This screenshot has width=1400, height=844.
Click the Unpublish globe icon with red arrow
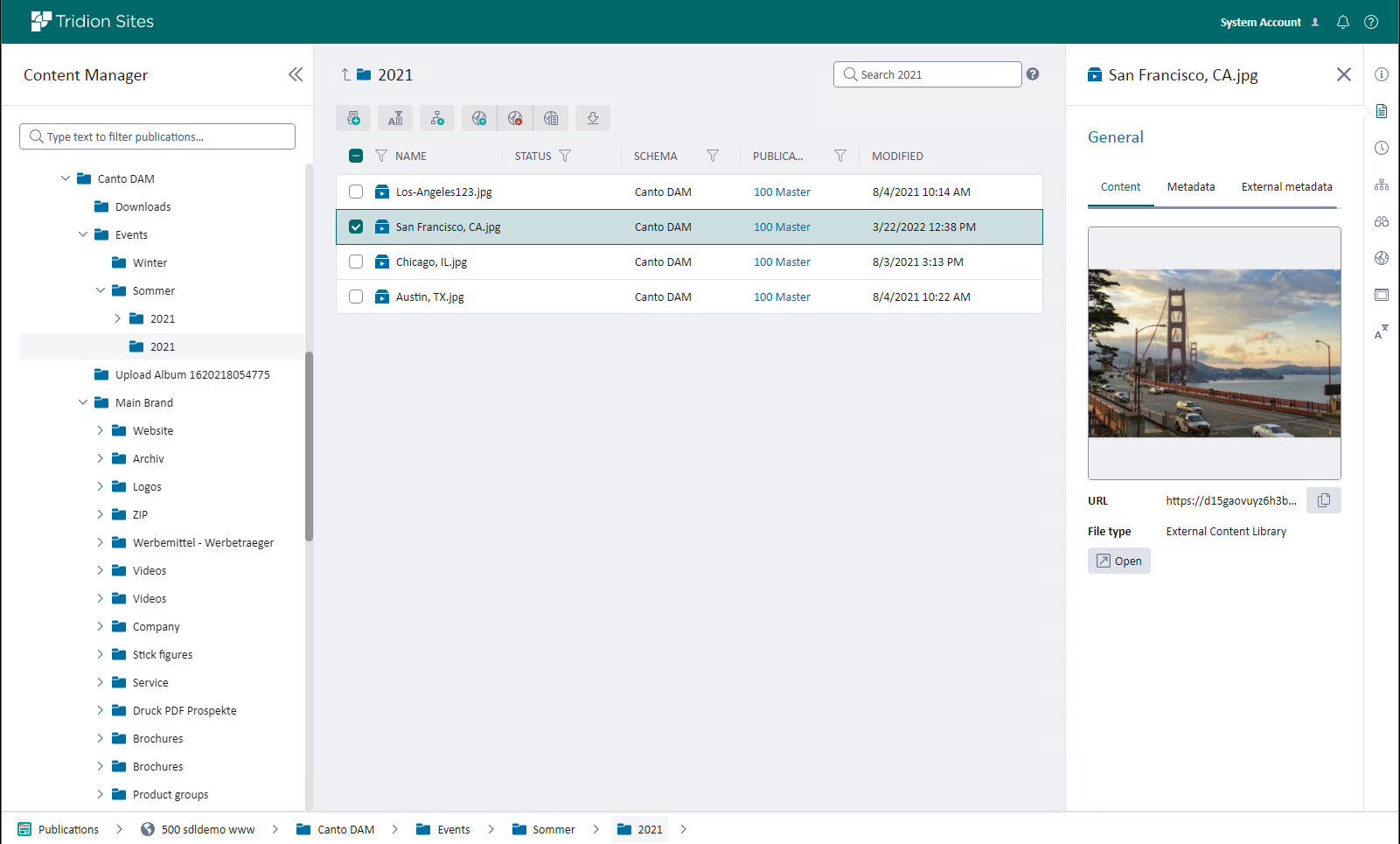(515, 118)
